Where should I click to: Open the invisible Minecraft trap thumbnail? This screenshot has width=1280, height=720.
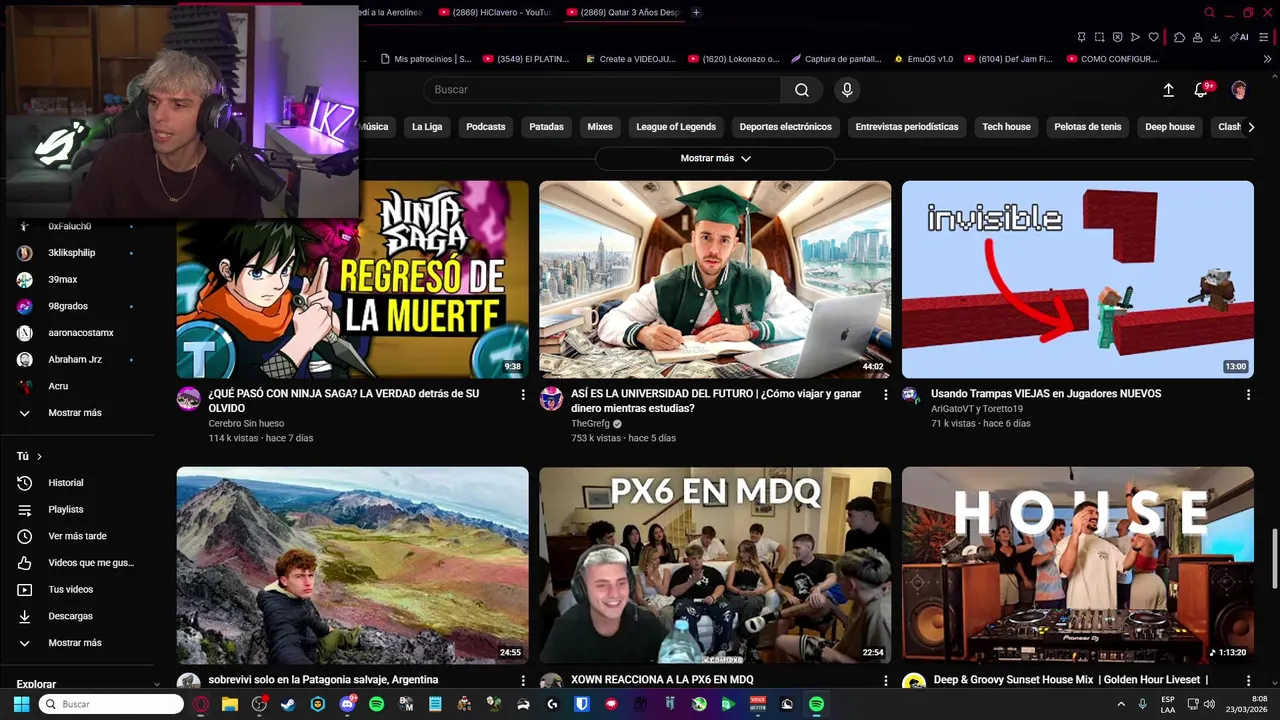1077,279
